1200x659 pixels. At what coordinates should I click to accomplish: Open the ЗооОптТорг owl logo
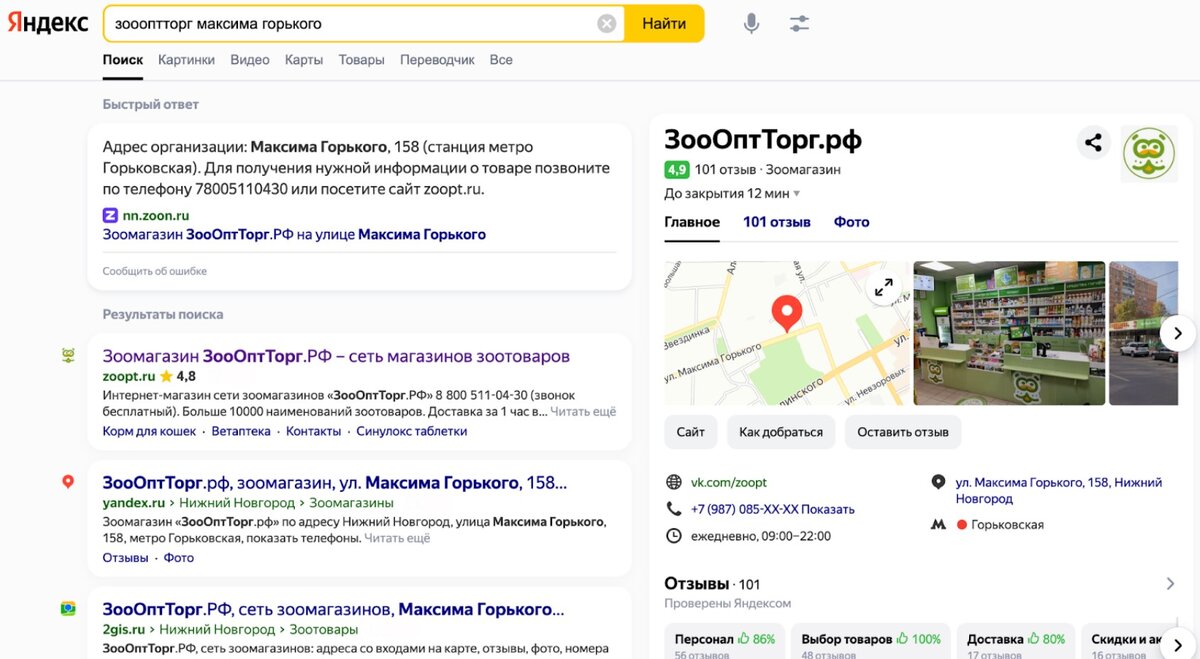click(x=1149, y=154)
